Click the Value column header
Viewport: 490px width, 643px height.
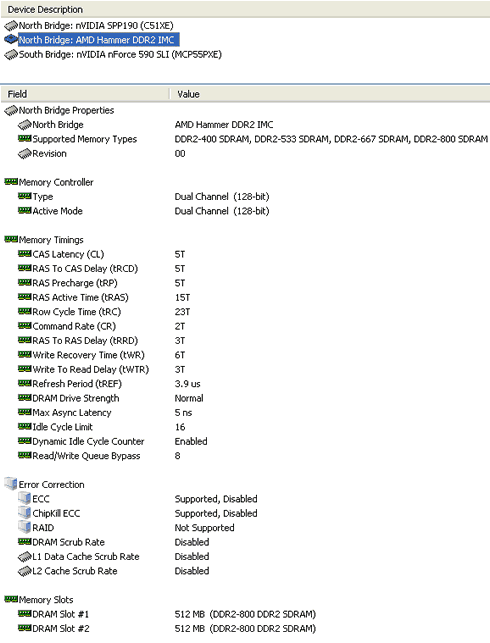click(330, 94)
